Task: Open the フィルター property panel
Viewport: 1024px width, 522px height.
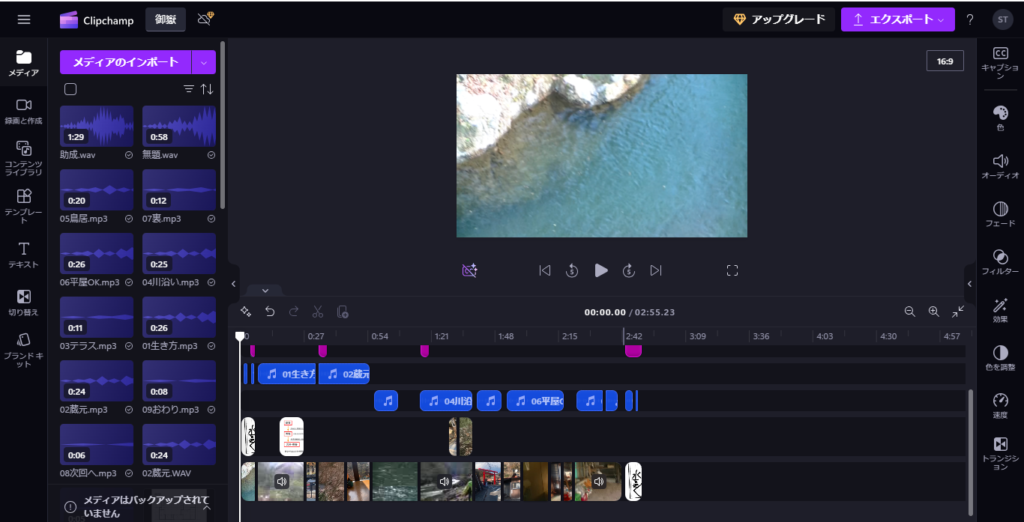Action: [x=1000, y=262]
